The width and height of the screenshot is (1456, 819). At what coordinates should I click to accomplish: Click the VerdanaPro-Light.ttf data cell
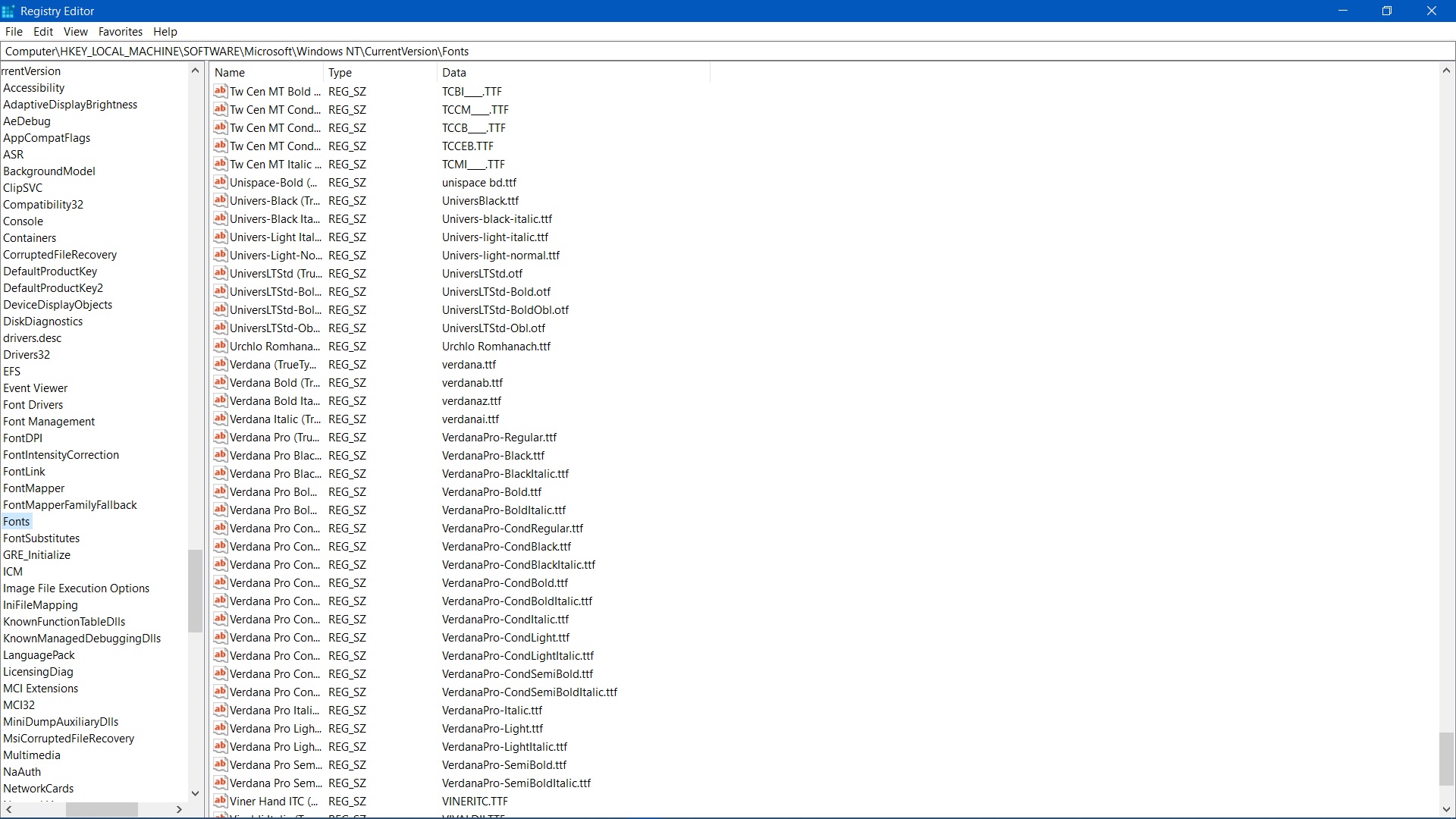(x=492, y=729)
